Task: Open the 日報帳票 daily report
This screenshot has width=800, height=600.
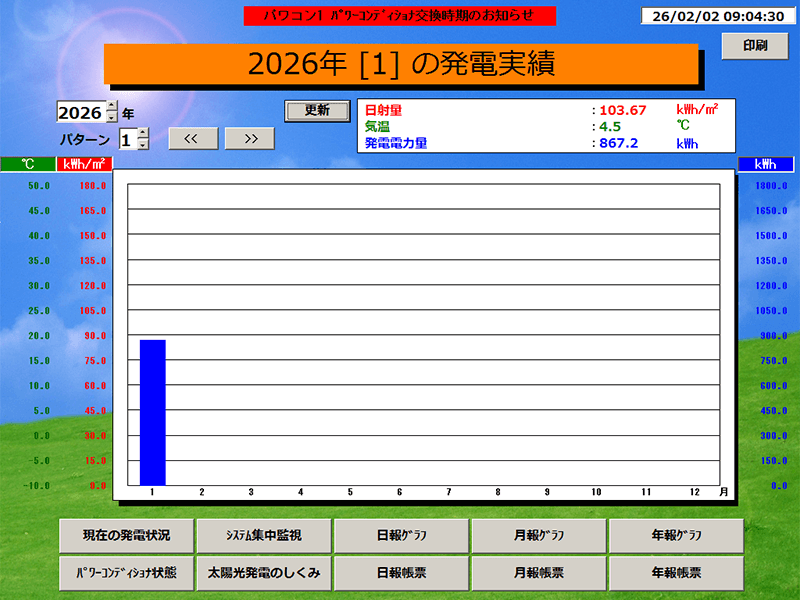Action: [x=403, y=572]
